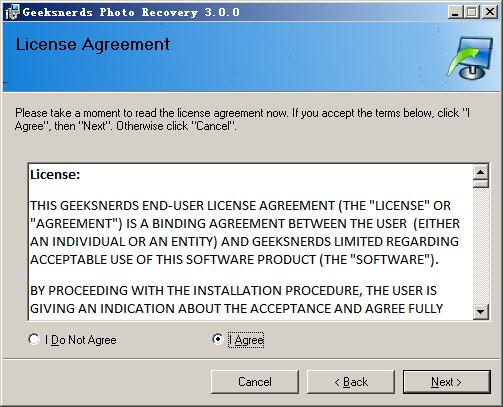Click the I Agree label text
Viewport: 503px width, 407px height.
coord(246,340)
